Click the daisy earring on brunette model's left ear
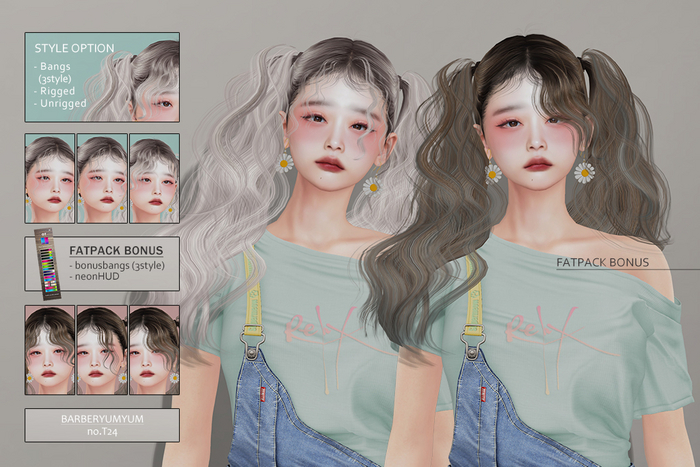The height and width of the screenshot is (467, 700). pyautogui.click(x=493, y=172)
